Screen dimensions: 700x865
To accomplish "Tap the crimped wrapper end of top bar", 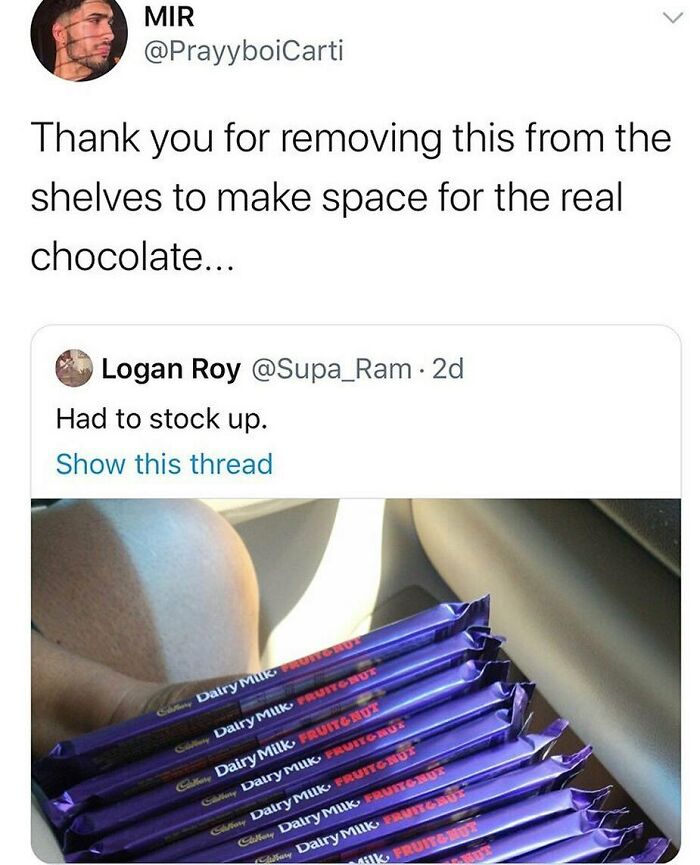I will (x=466, y=613).
